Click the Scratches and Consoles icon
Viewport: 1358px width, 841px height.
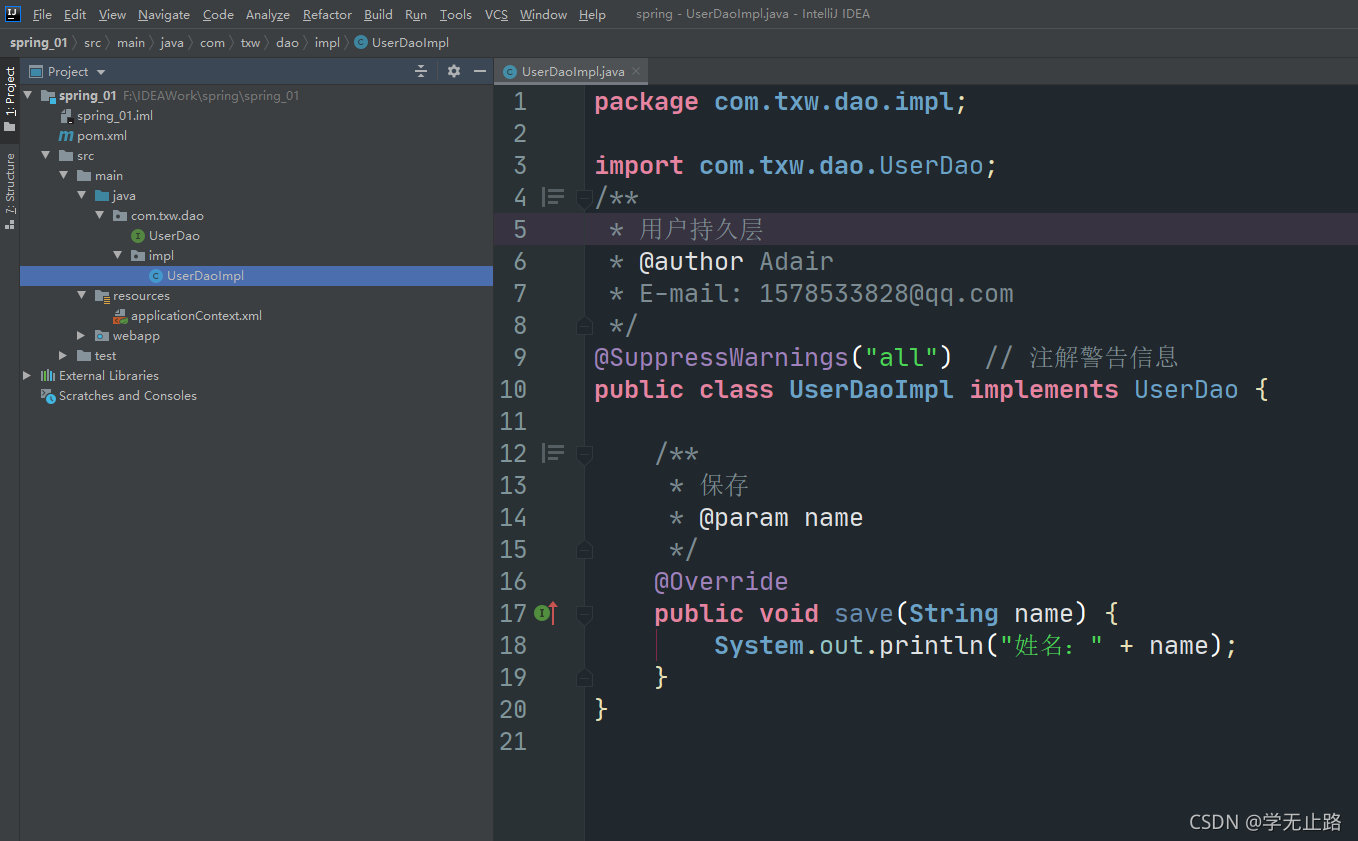tap(48, 396)
